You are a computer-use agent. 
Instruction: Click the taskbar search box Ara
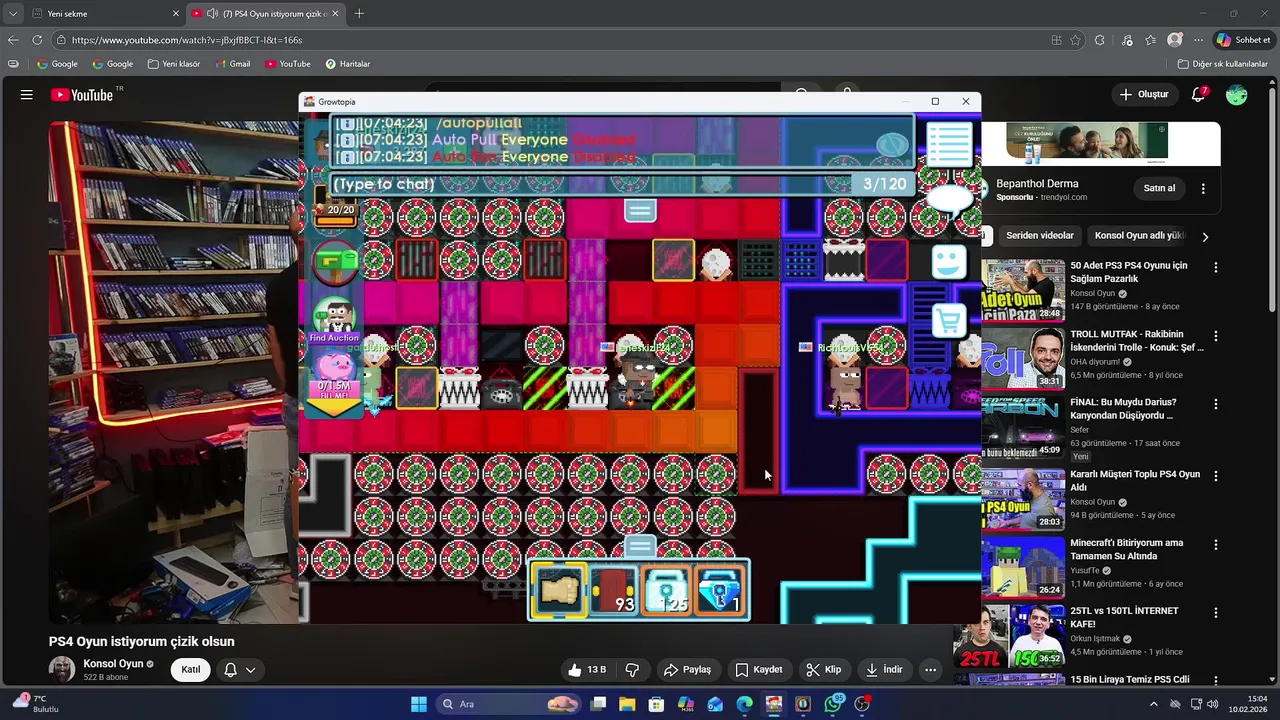click(510, 704)
